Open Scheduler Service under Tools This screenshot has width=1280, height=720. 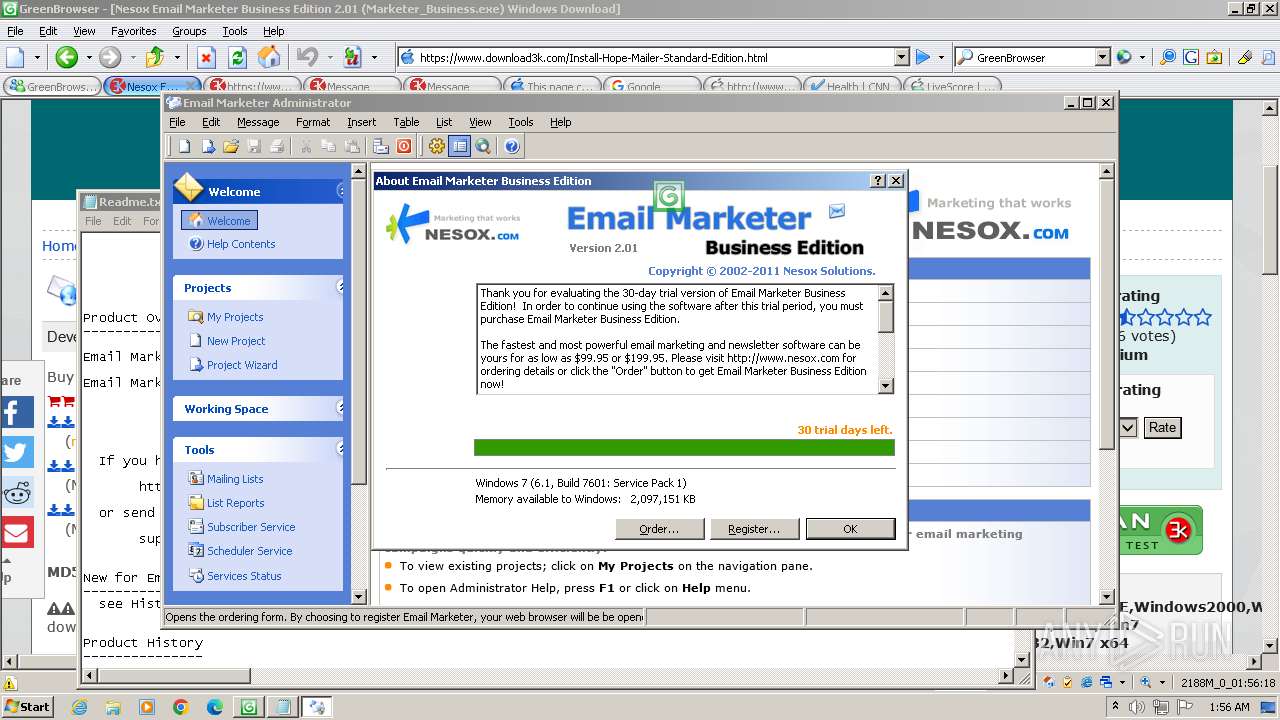pyautogui.click(x=249, y=551)
